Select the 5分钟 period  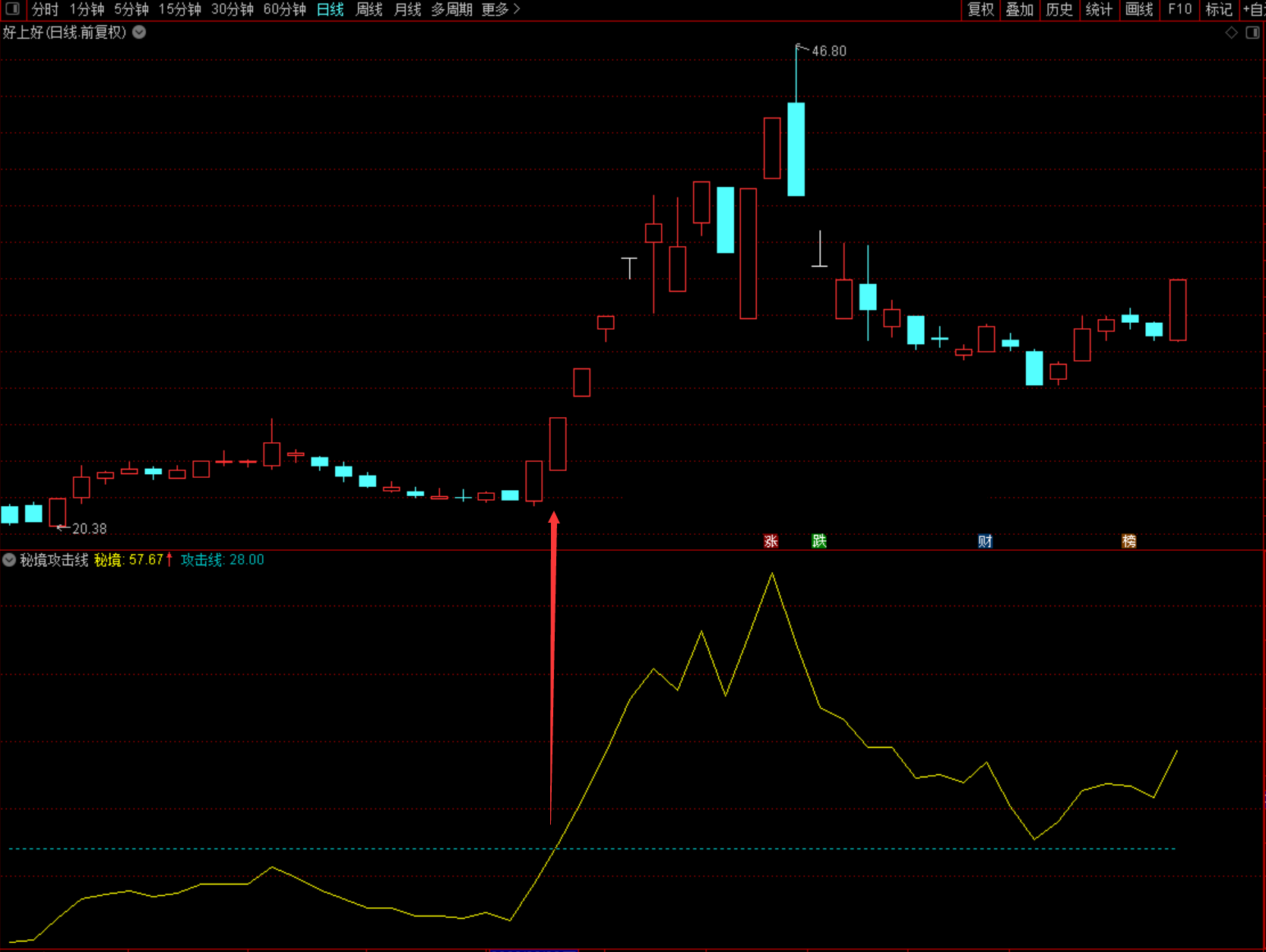131,9
